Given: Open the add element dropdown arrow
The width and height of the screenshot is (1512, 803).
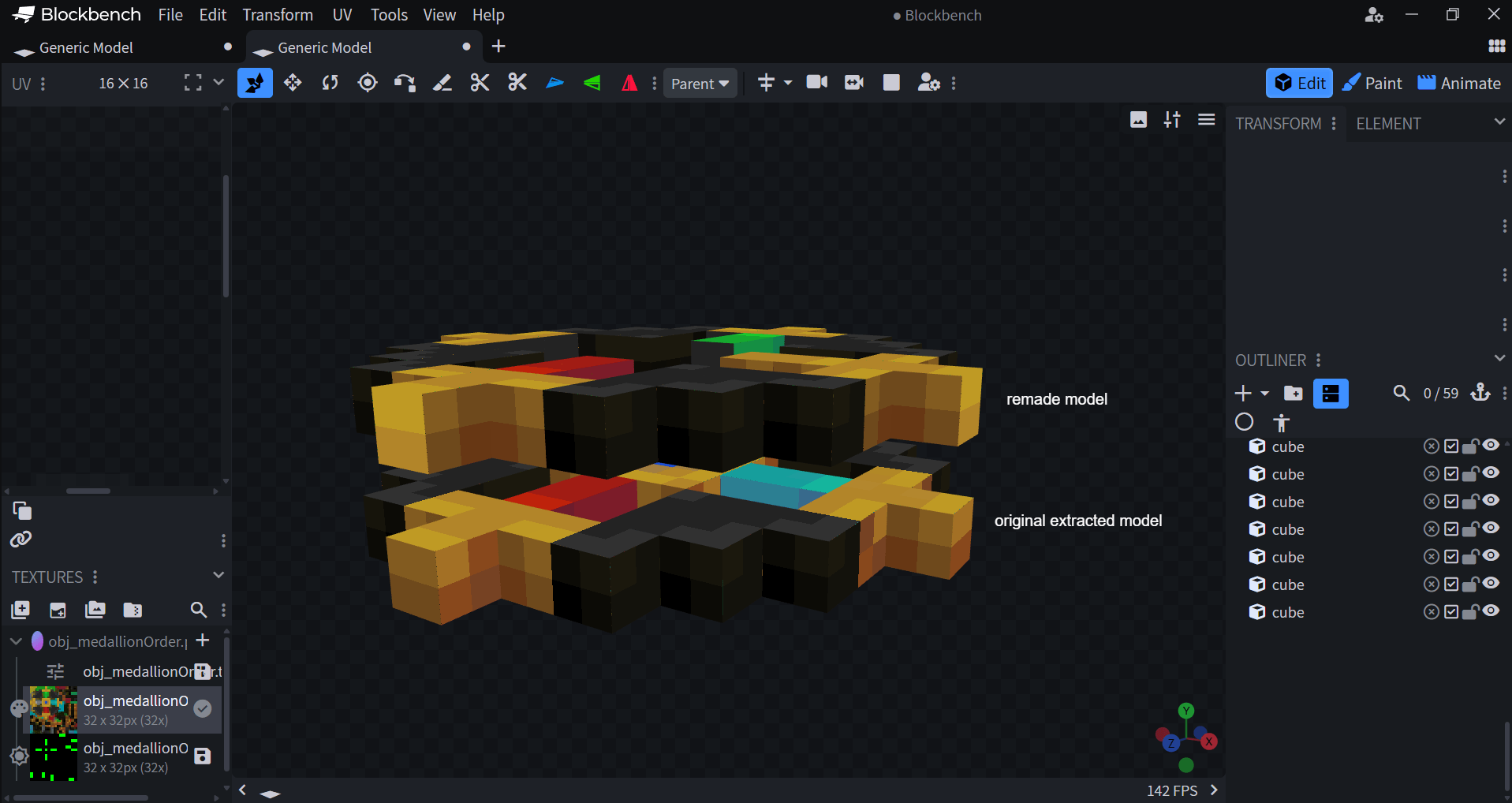Looking at the screenshot, I should point(1265,393).
